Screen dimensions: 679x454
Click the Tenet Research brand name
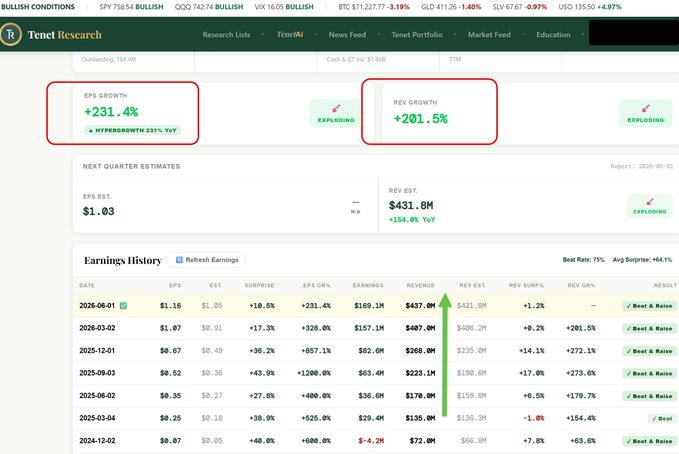65,35
